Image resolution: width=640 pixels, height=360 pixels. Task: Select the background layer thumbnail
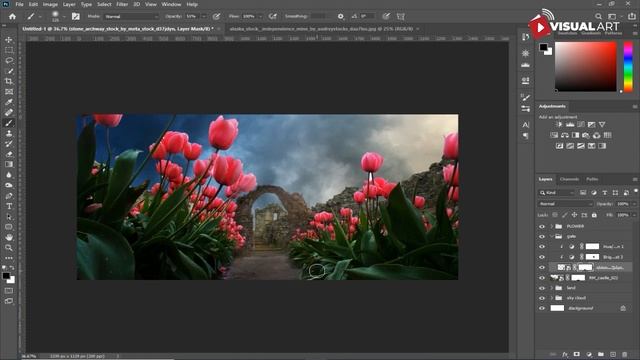click(557, 309)
